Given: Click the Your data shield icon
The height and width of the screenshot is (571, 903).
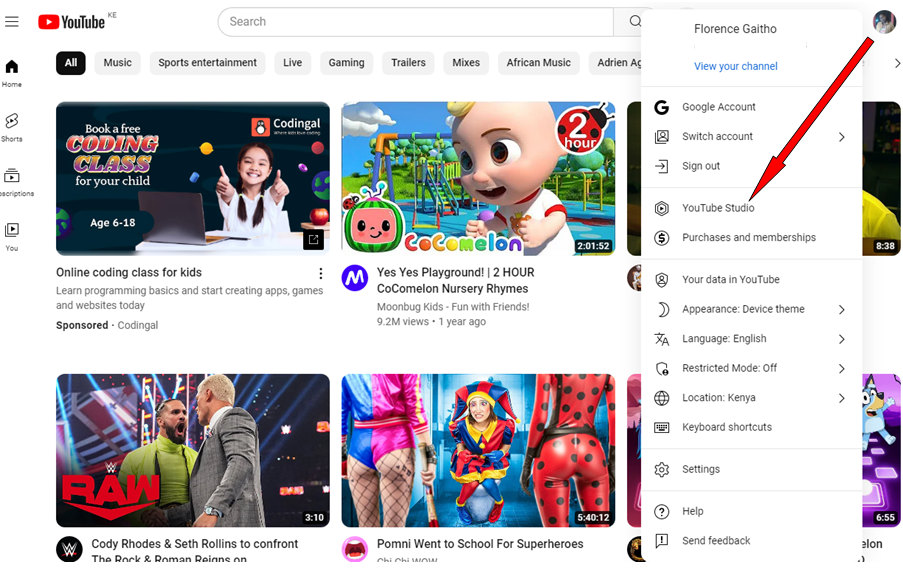Looking at the screenshot, I should [x=662, y=280].
